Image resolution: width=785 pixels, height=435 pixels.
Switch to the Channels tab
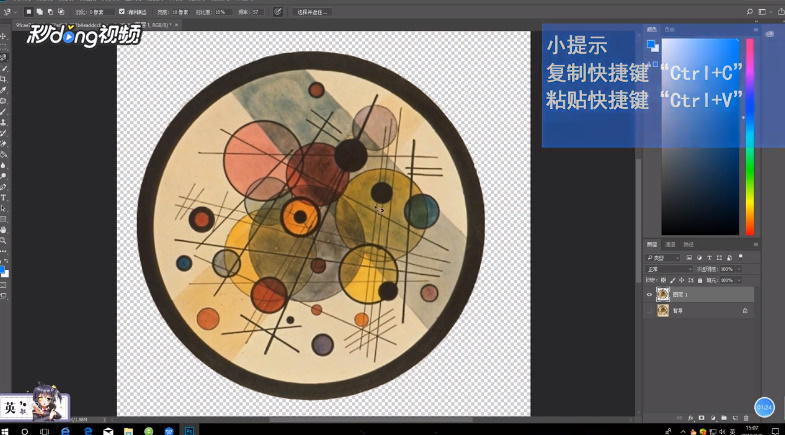tap(670, 244)
